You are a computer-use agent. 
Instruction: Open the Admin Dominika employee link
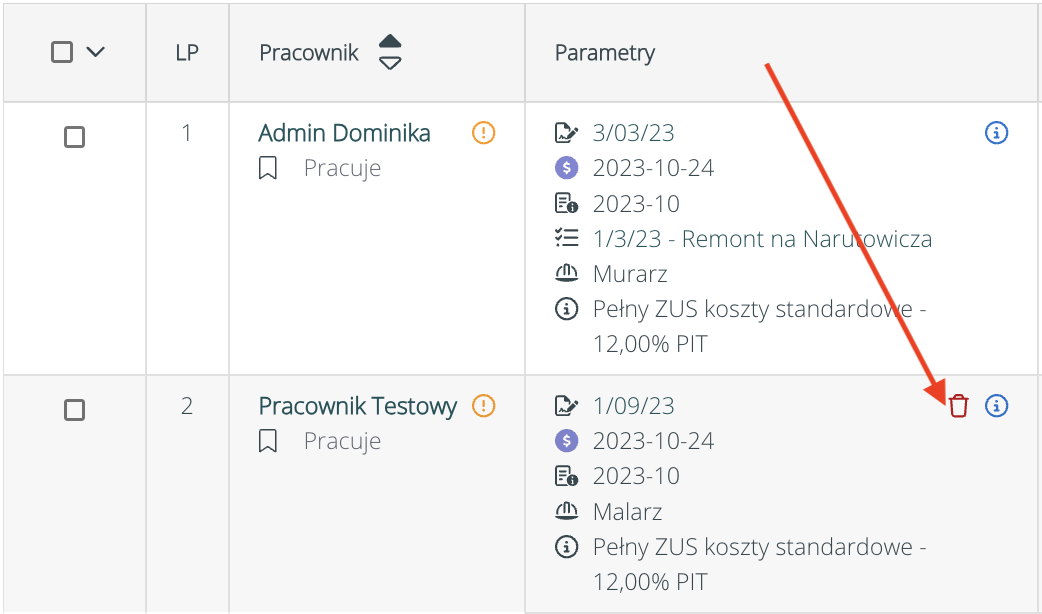[344, 133]
